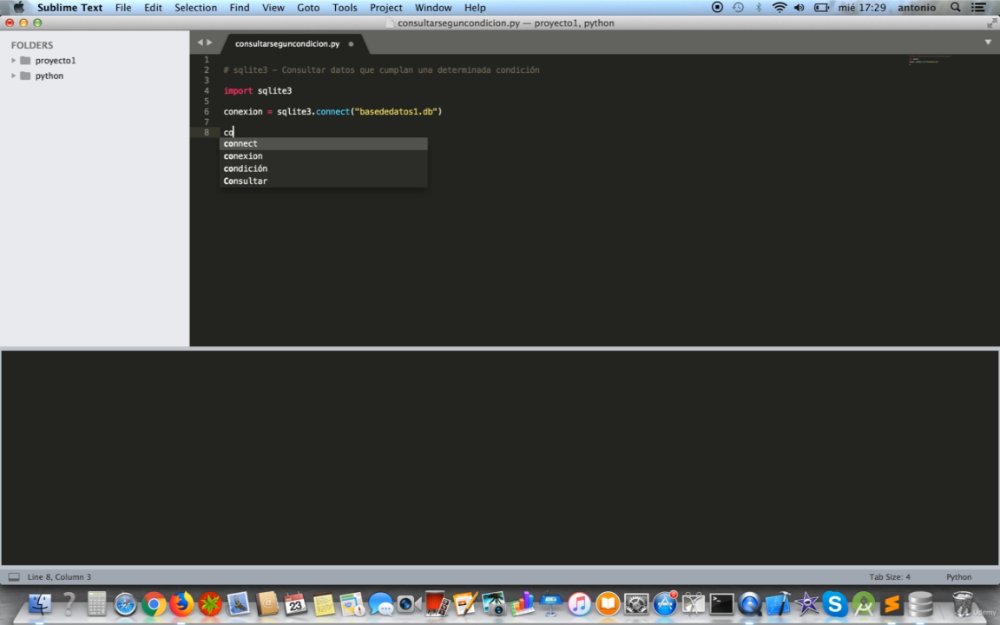
Task: Open QuickTime Player from the dock
Action: 750,604
